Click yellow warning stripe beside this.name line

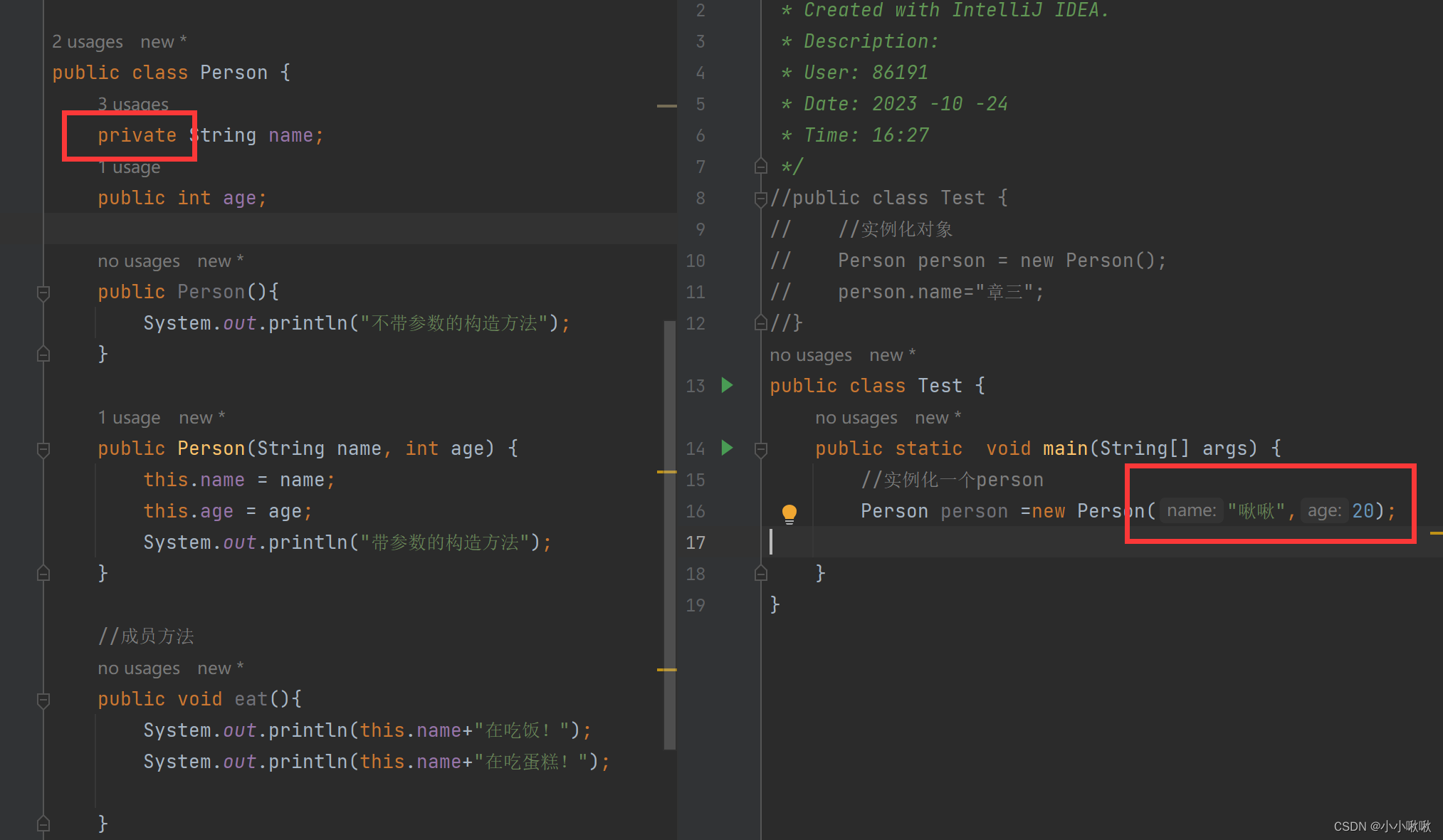666,472
